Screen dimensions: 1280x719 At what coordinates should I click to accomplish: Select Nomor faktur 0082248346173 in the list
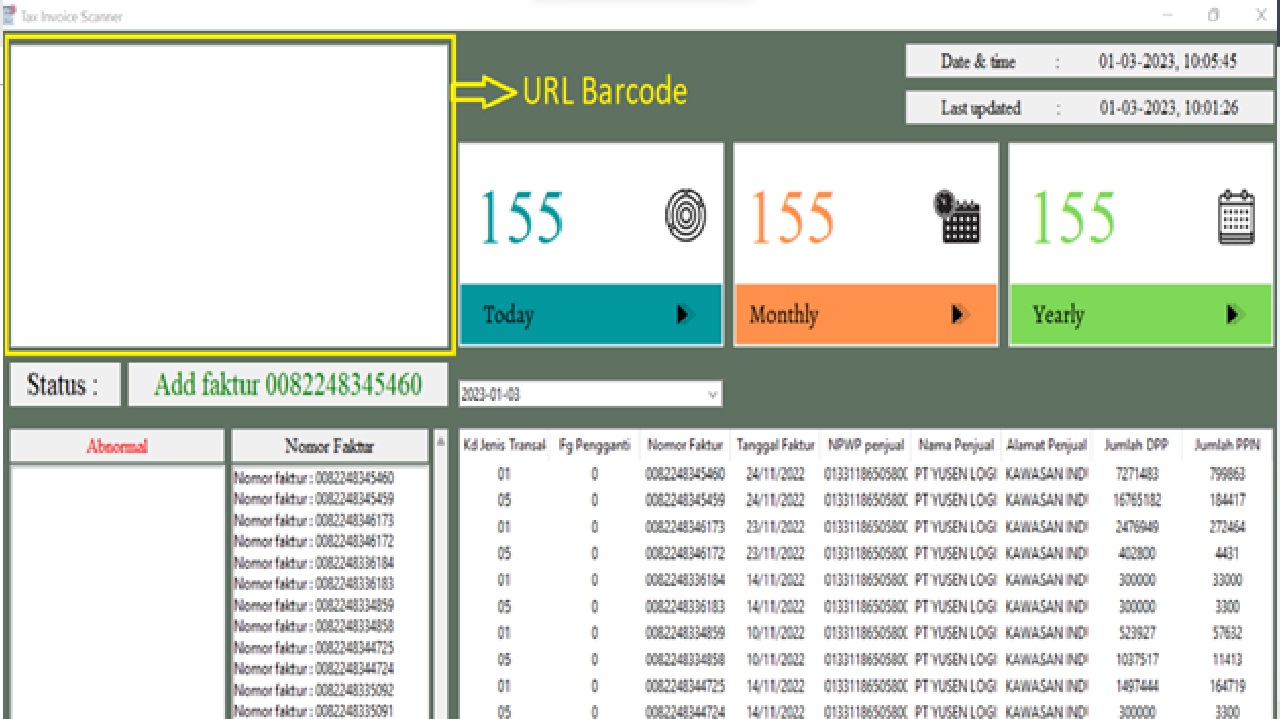click(x=314, y=520)
